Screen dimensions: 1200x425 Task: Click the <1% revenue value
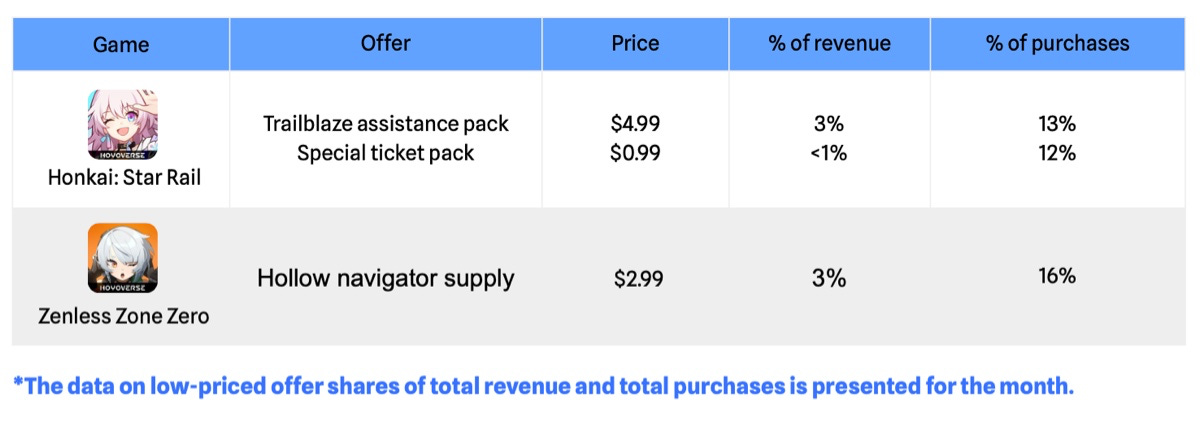click(x=829, y=153)
